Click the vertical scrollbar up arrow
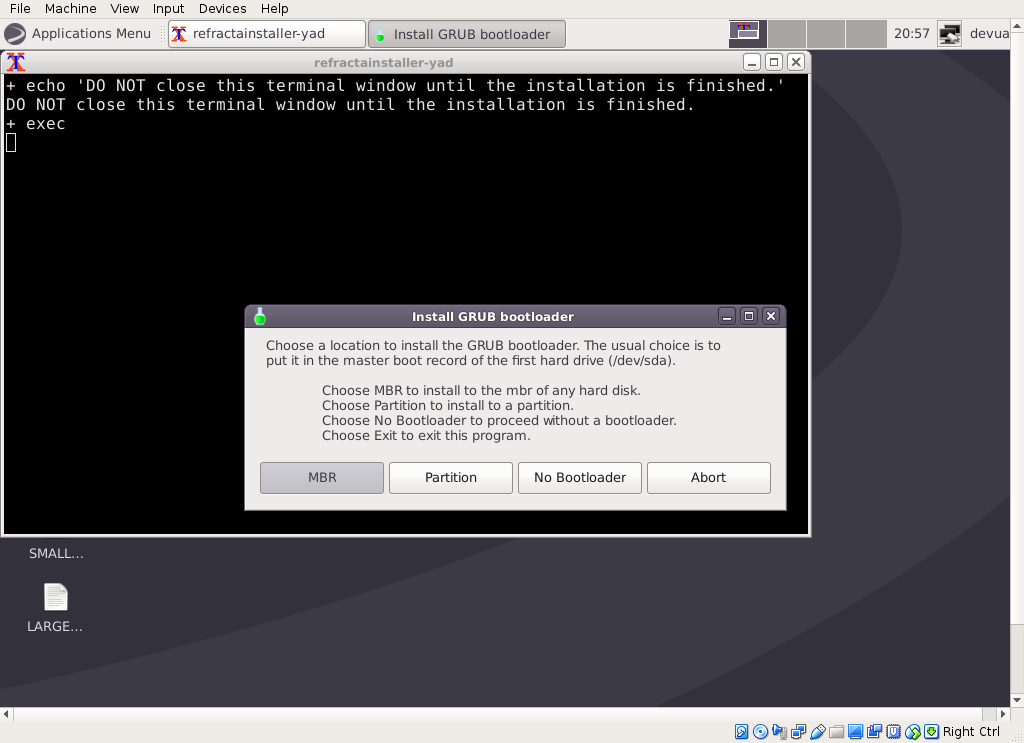This screenshot has height=743, width=1024. (1017, 26)
